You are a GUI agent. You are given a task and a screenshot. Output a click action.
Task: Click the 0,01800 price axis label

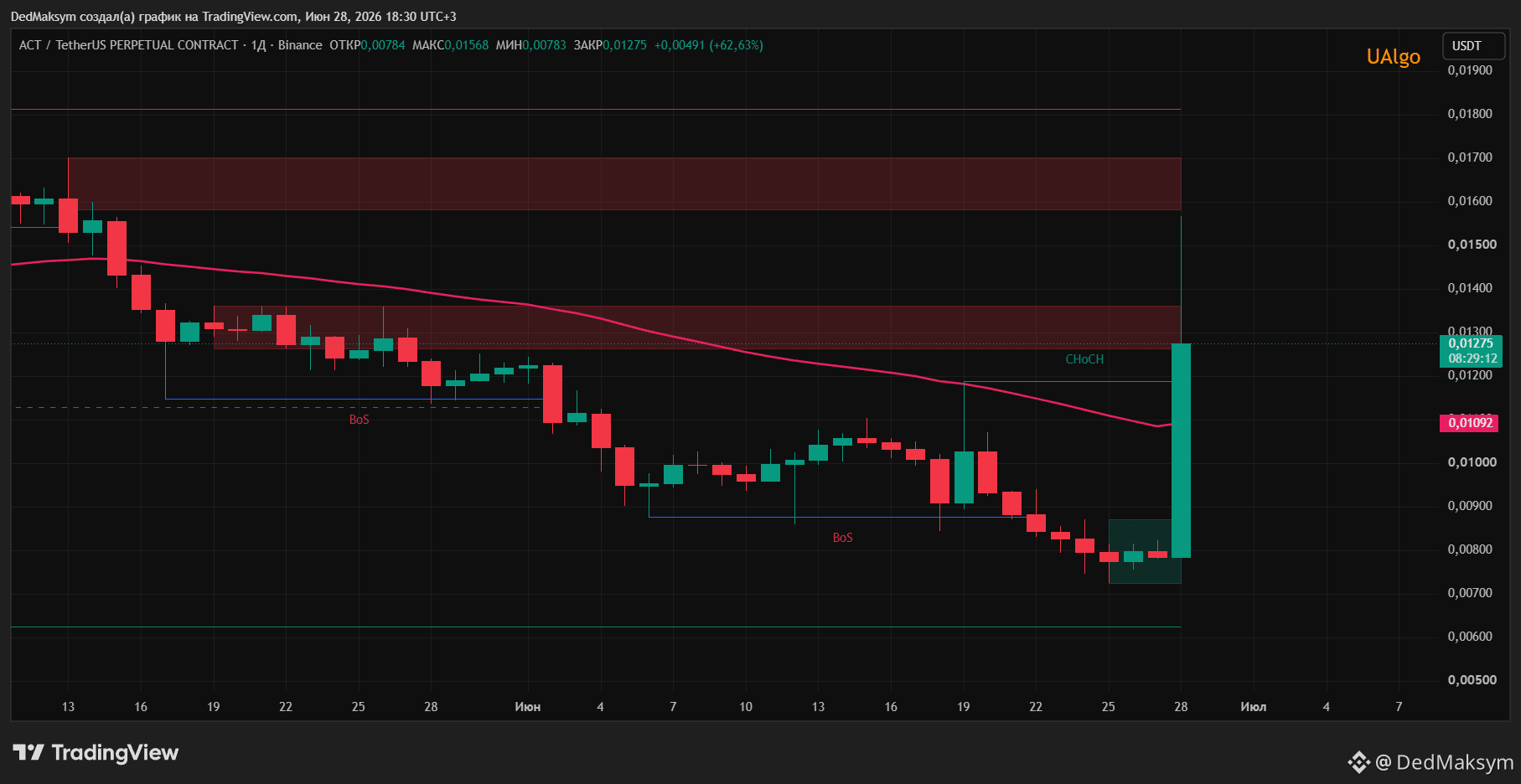pyautogui.click(x=1470, y=114)
